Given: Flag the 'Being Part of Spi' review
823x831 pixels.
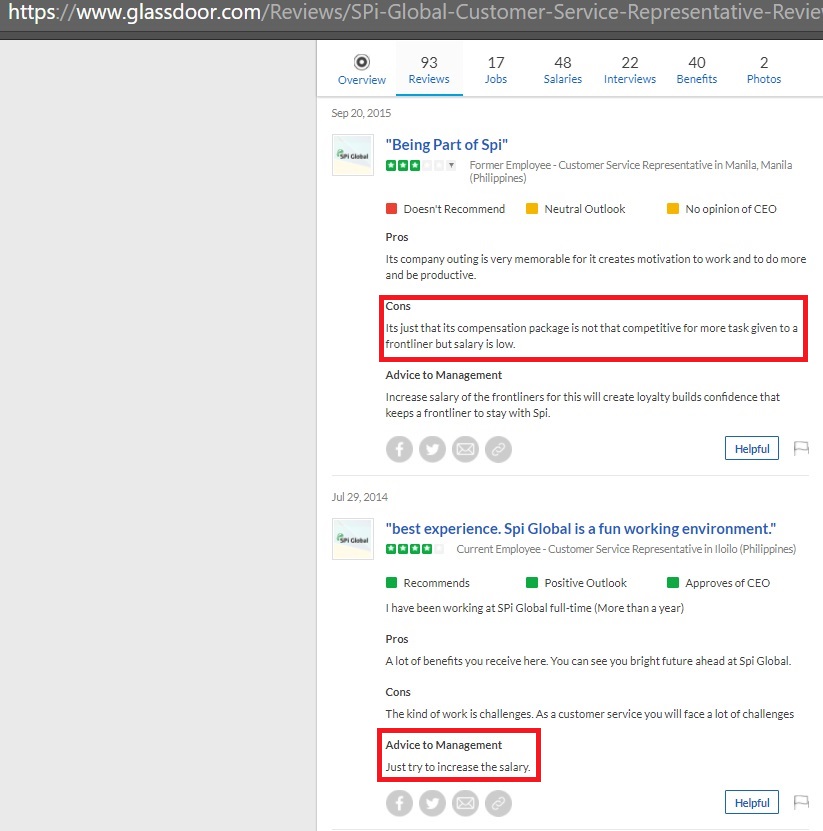Looking at the screenshot, I should pyautogui.click(x=801, y=448).
